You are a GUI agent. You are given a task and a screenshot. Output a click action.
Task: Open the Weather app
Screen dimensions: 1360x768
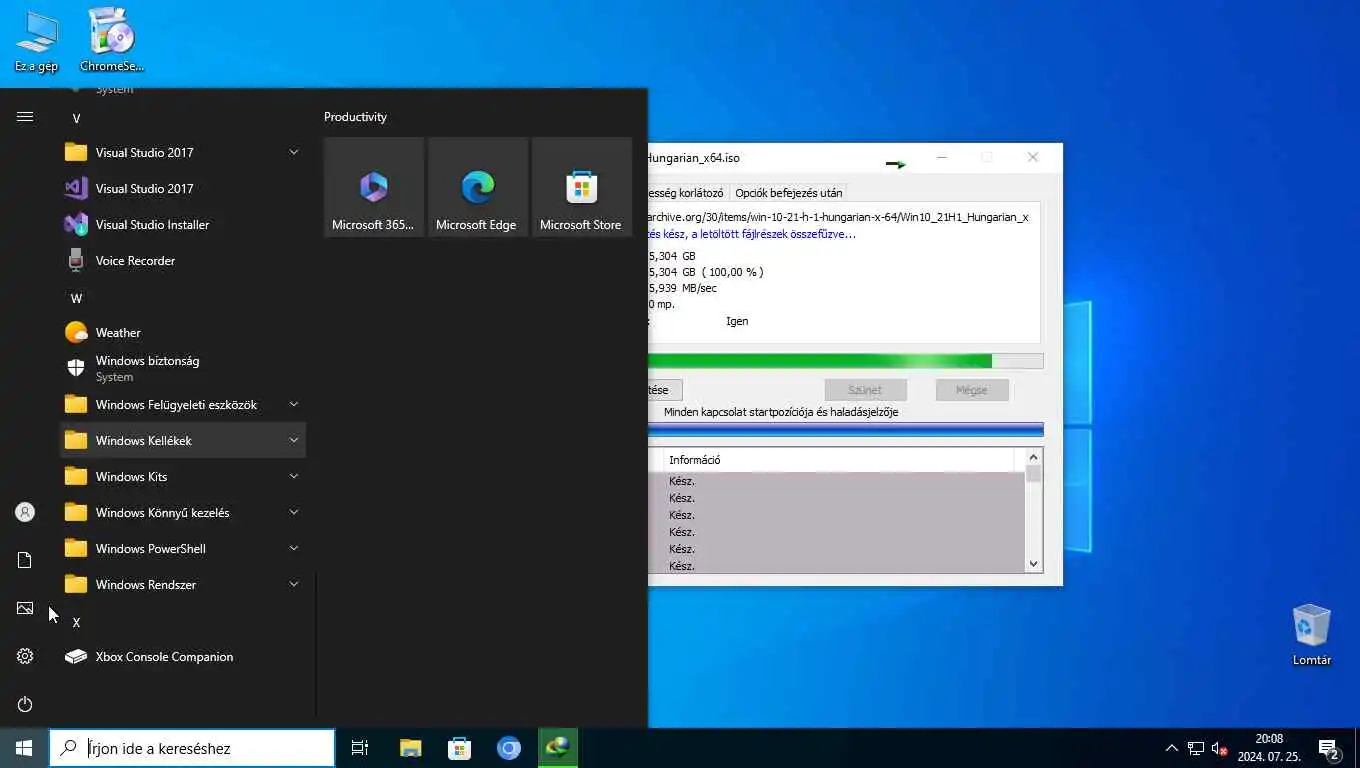point(183,332)
